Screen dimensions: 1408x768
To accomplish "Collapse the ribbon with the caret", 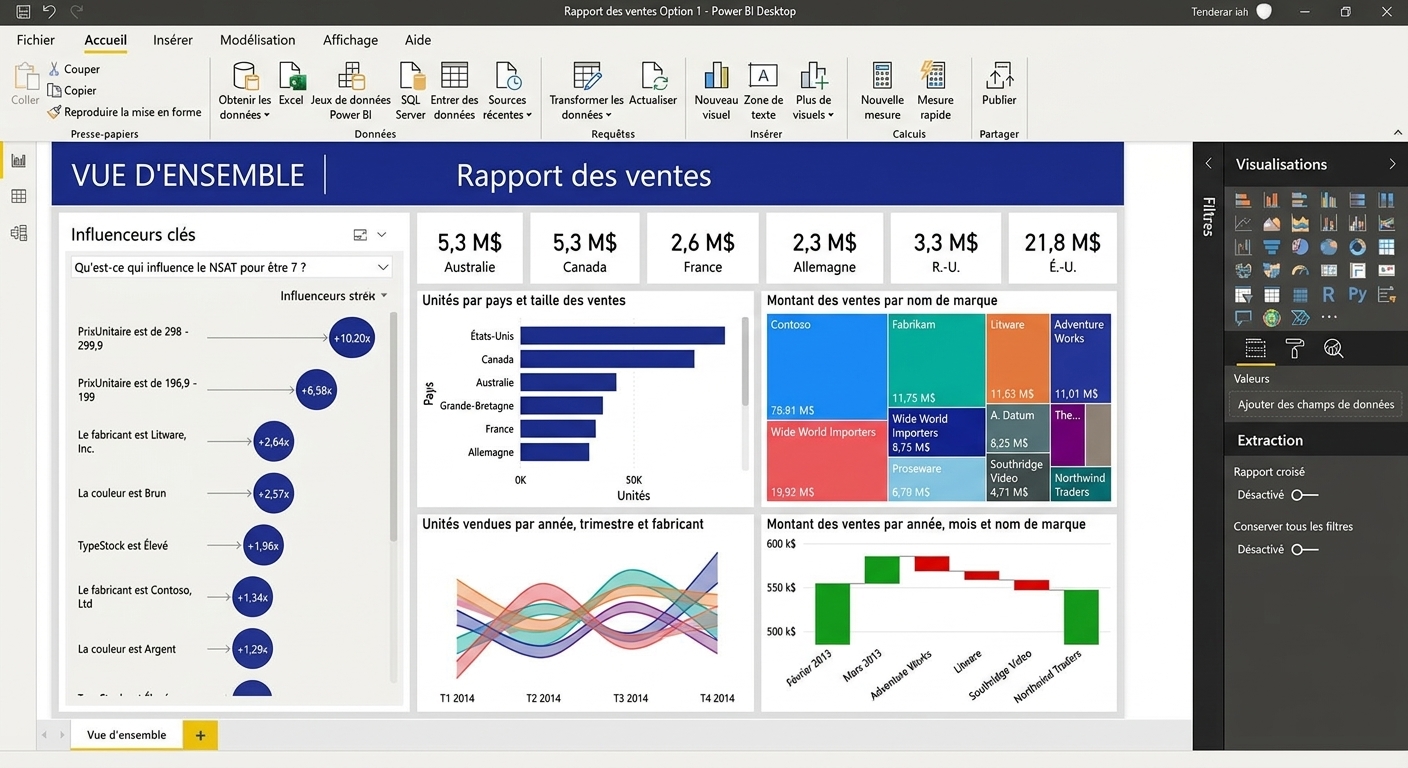I will pos(1397,133).
